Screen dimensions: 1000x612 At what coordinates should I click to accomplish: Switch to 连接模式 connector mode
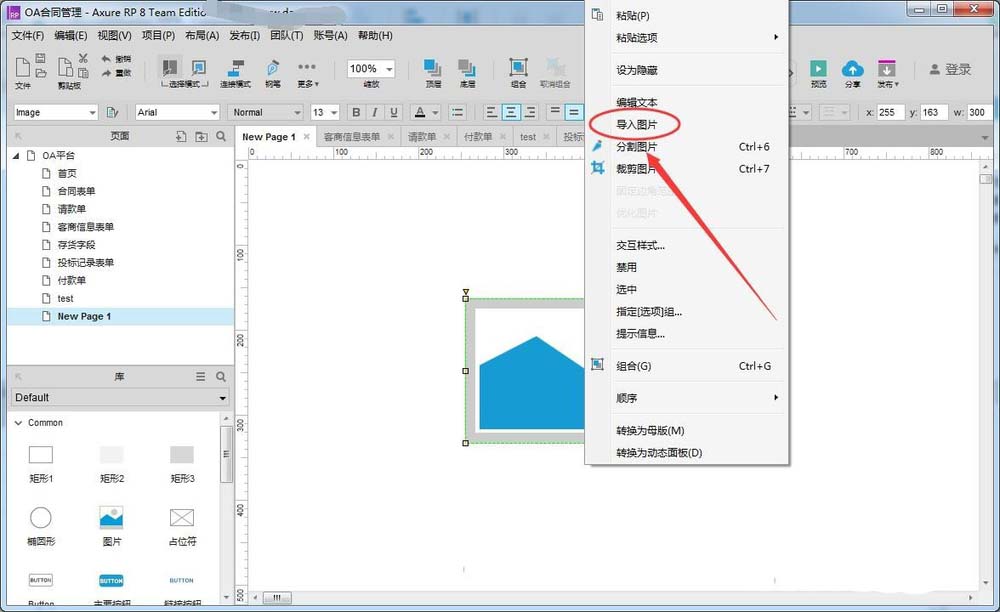pyautogui.click(x=234, y=68)
